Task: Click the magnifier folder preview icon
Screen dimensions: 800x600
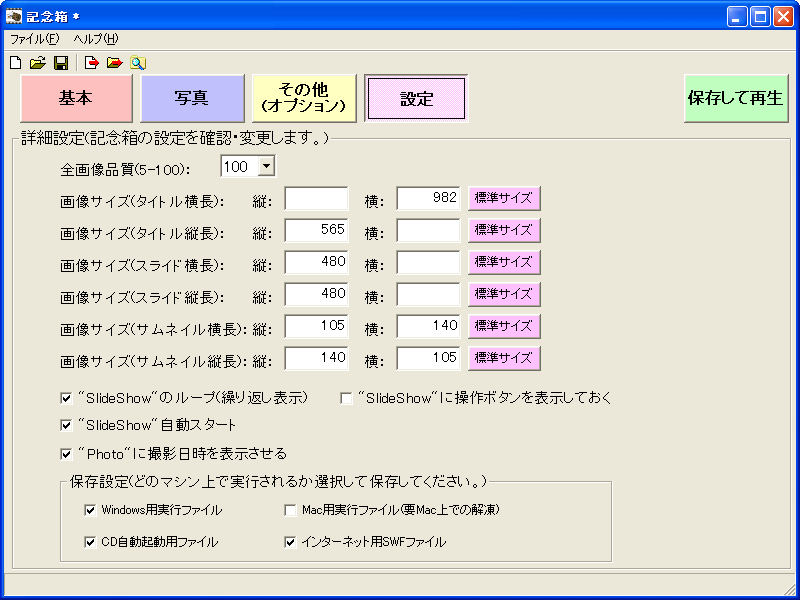Action: (138, 63)
